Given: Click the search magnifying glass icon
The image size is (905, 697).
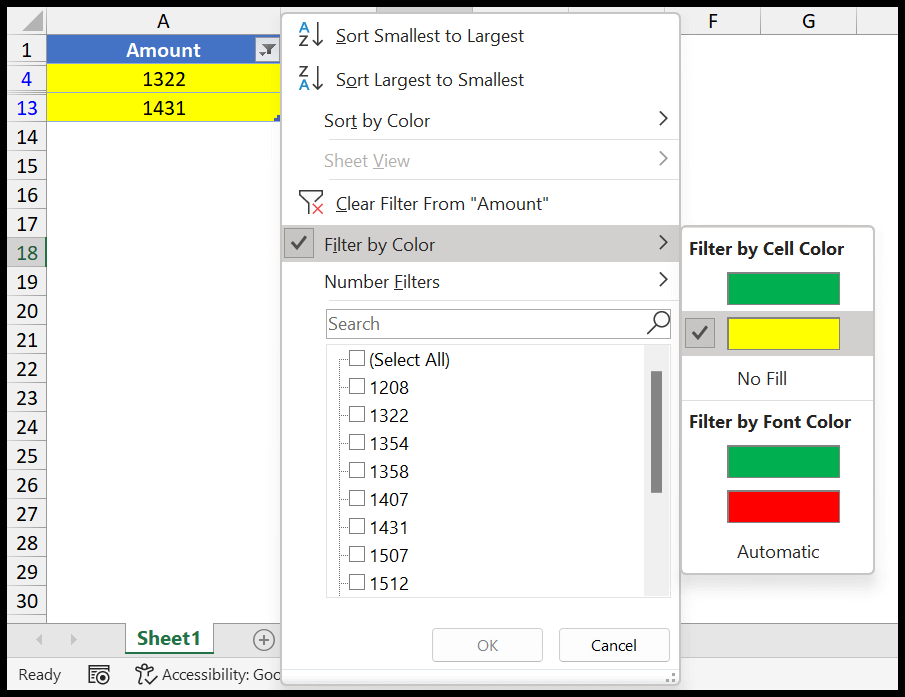Looking at the screenshot, I should pyautogui.click(x=658, y=323).
